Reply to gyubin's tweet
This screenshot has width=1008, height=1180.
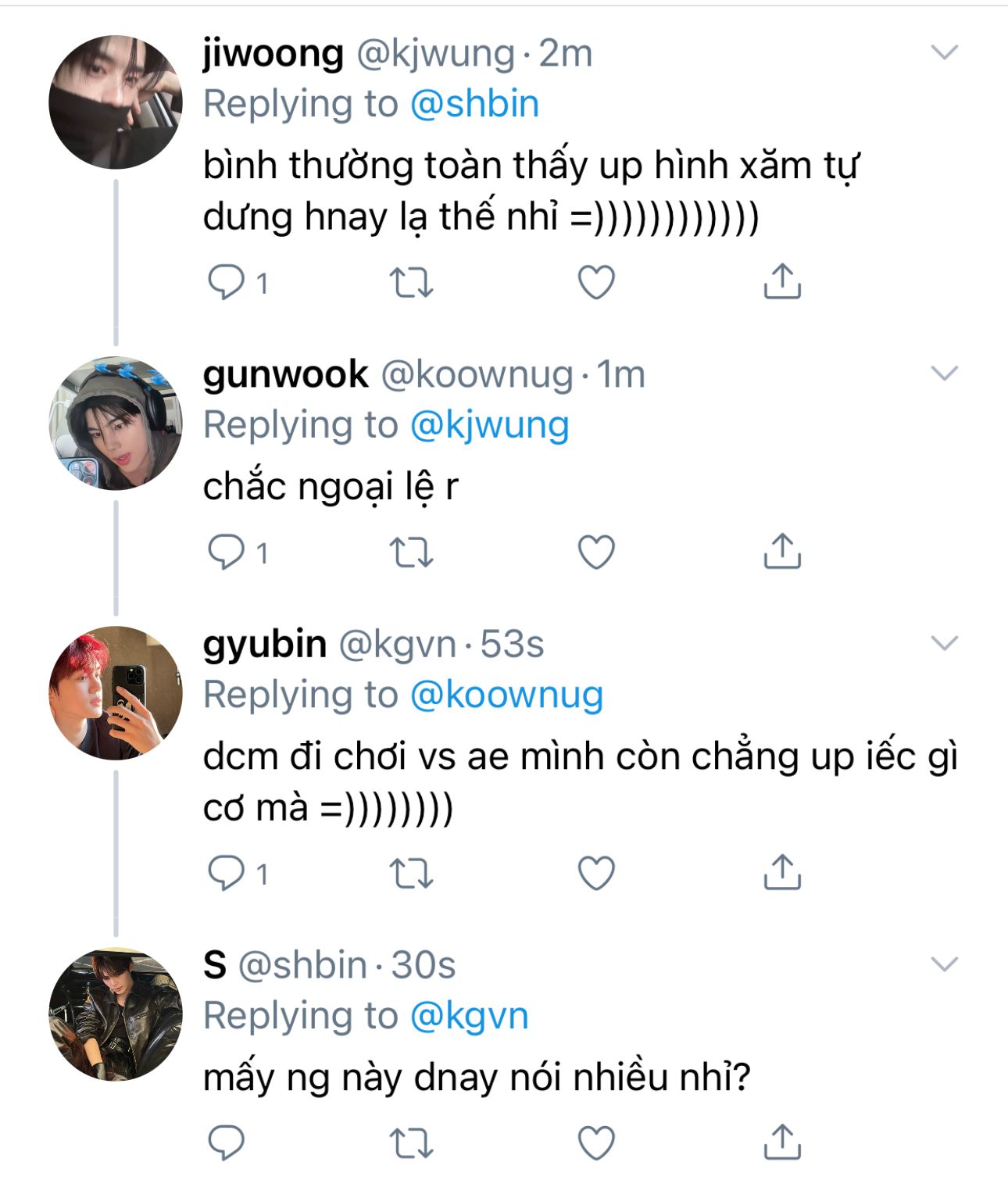click(x=227, y=872)
